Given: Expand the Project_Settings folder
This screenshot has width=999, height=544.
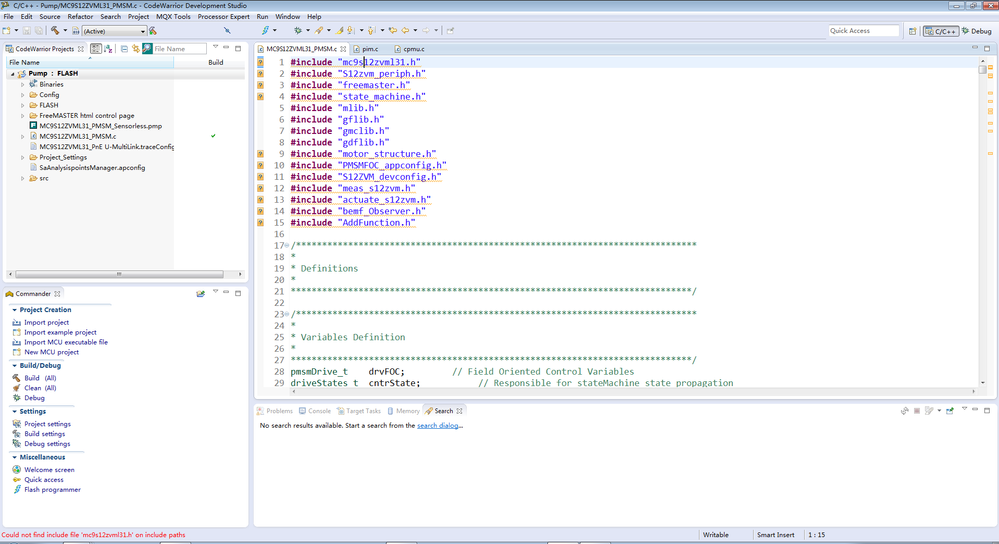Looking at the screenshot, I should coord(23,157).
